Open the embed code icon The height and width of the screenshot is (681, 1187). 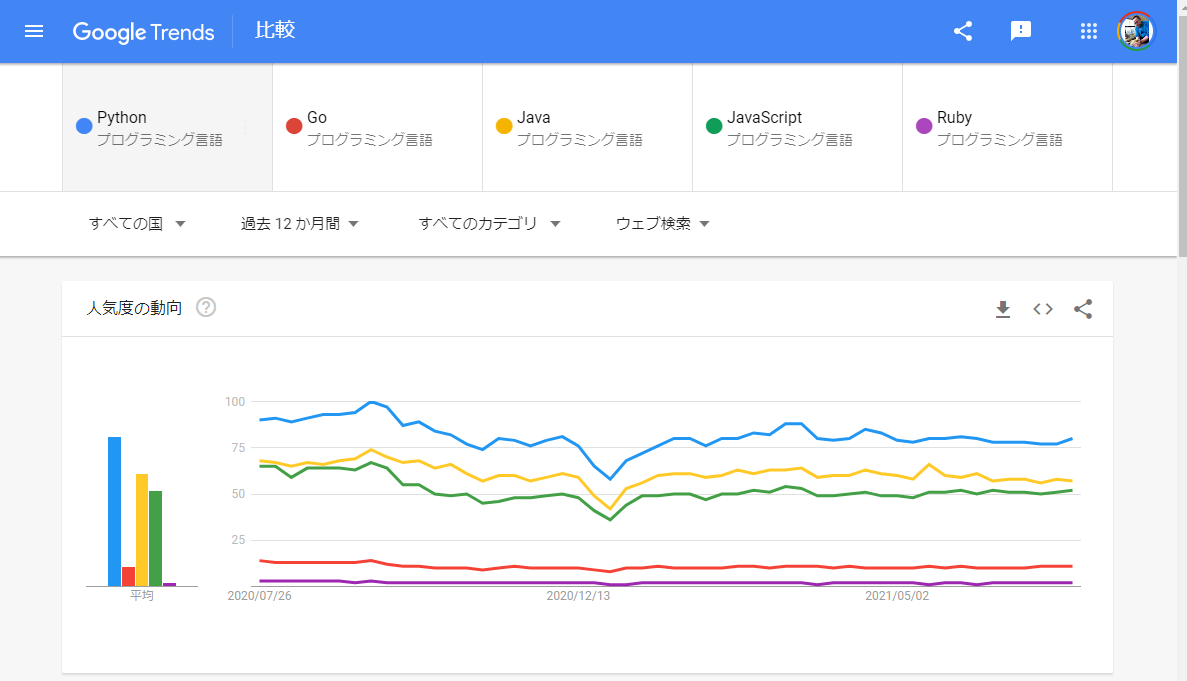(x=1043, y=309)
